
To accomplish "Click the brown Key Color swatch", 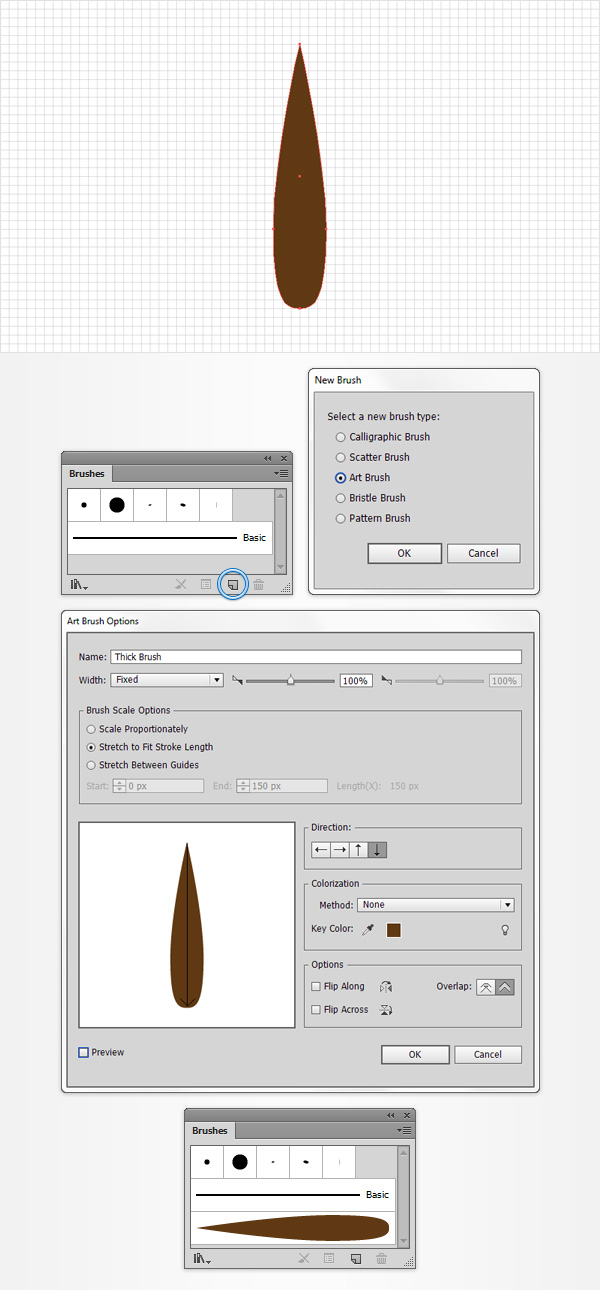I will (x=394, y=930).
